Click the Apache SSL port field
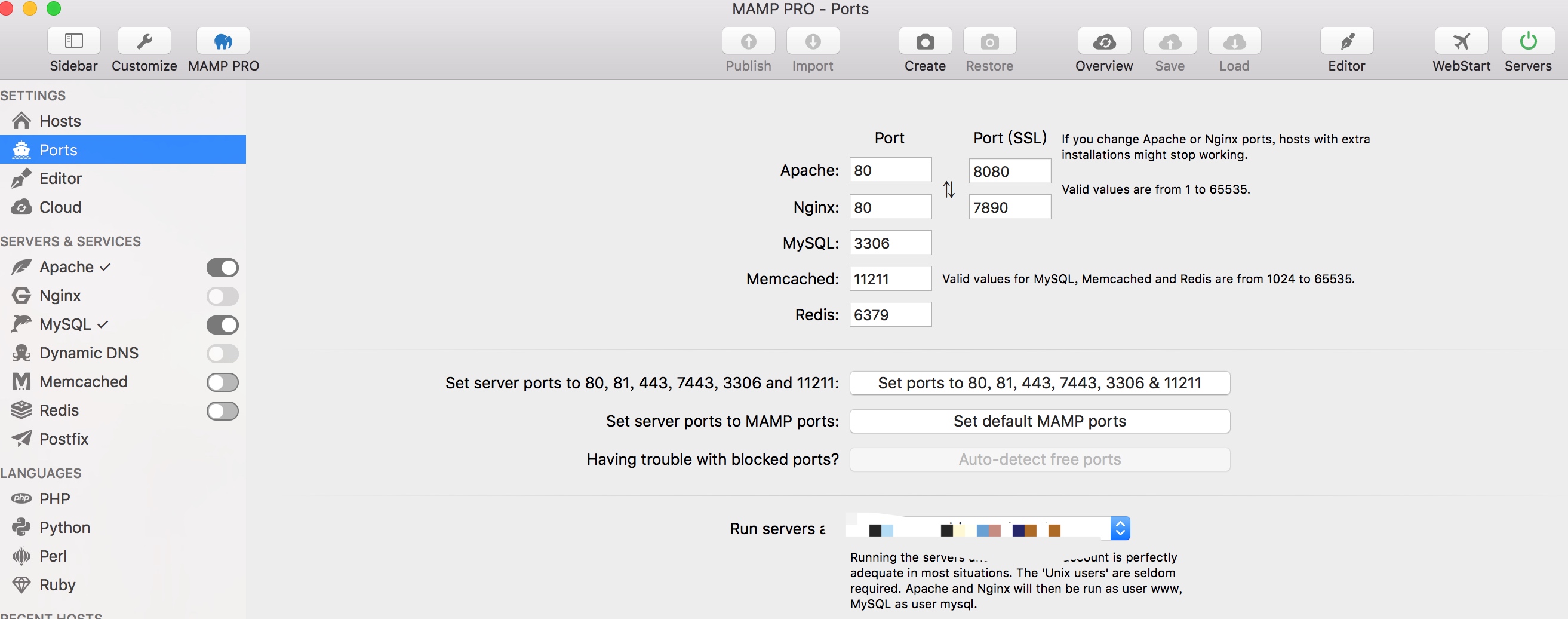The image size is (1568, 619). (x=1010, y=171)
